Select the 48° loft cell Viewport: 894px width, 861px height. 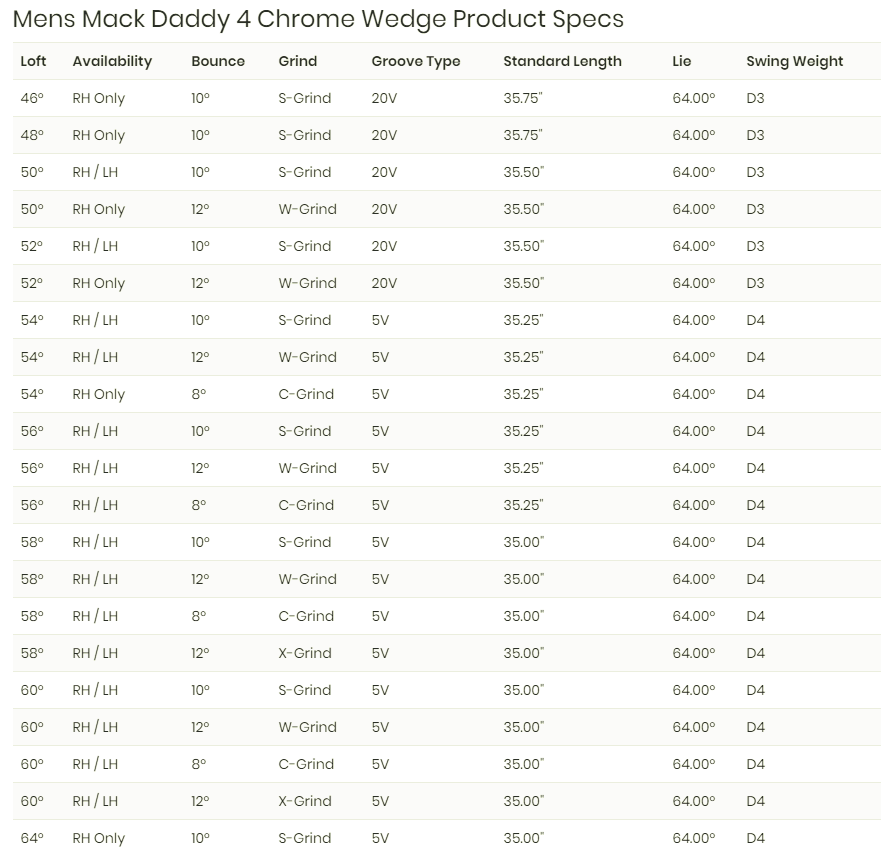[x=32, y=136]
